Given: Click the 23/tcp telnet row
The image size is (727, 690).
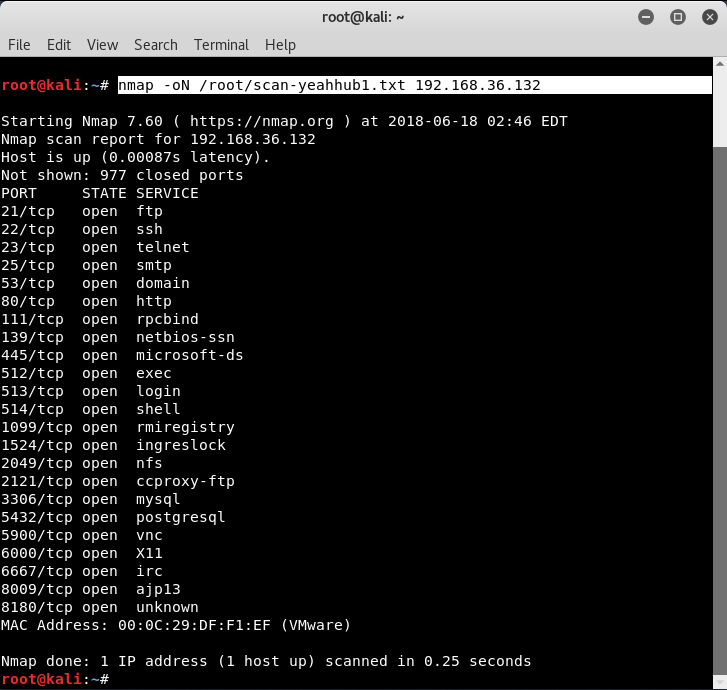Looking at the screenshot, I should (x=95, y=247).
